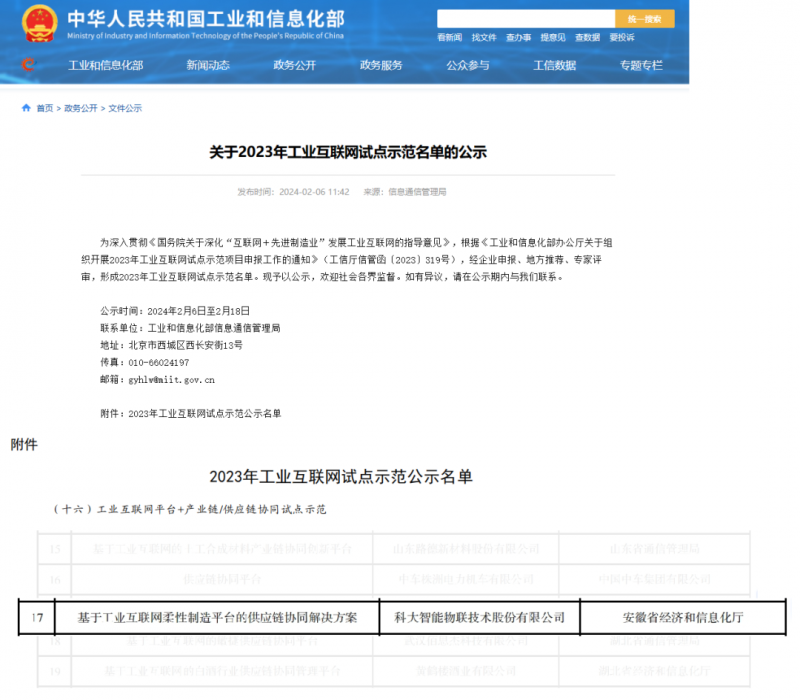The image size is (800, 700).
Task: Click the 统一搜索 search button
Action: pos(644,19)
